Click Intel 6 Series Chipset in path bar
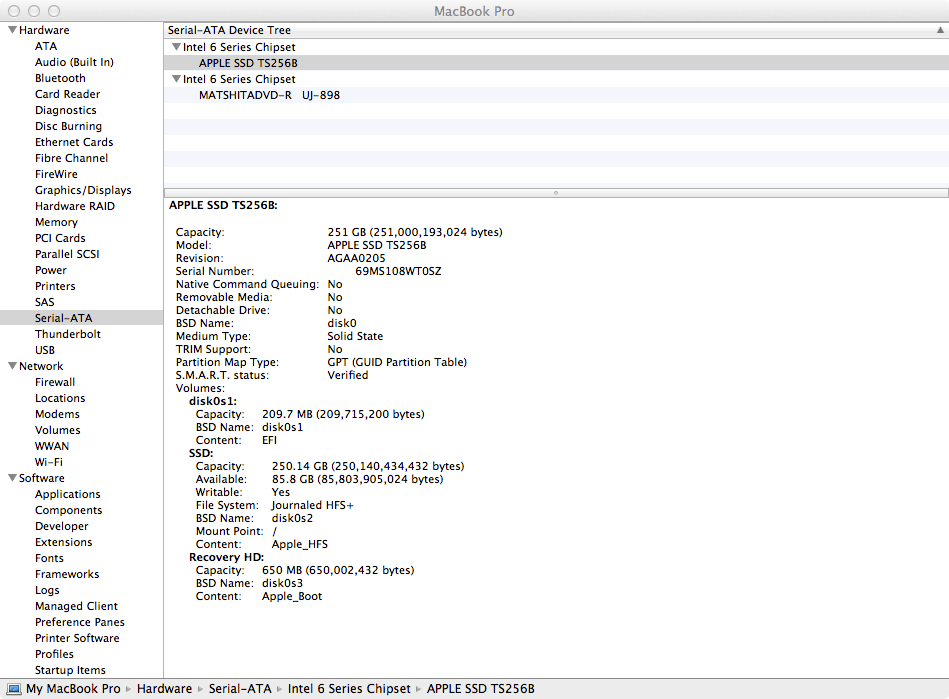Viewport: 949px width, 699px height. (x=349, y=689)
